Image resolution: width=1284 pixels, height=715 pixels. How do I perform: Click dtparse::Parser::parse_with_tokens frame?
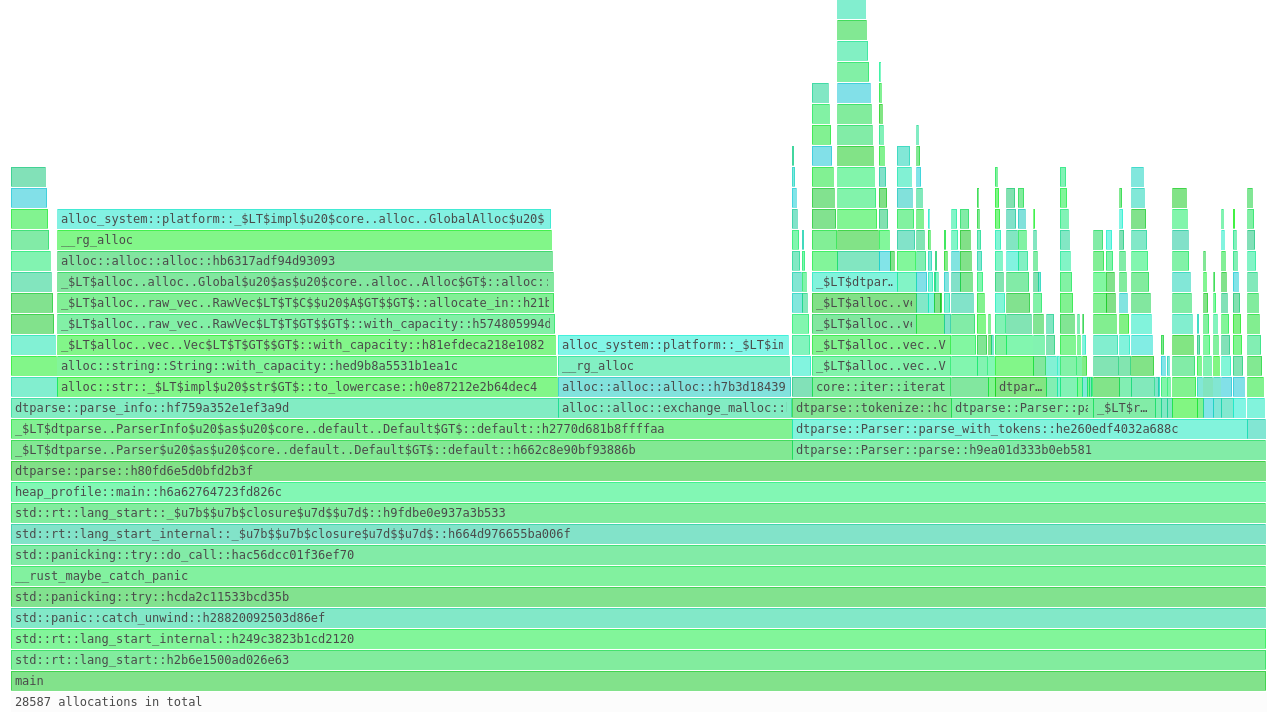(x=1018, y=429)
